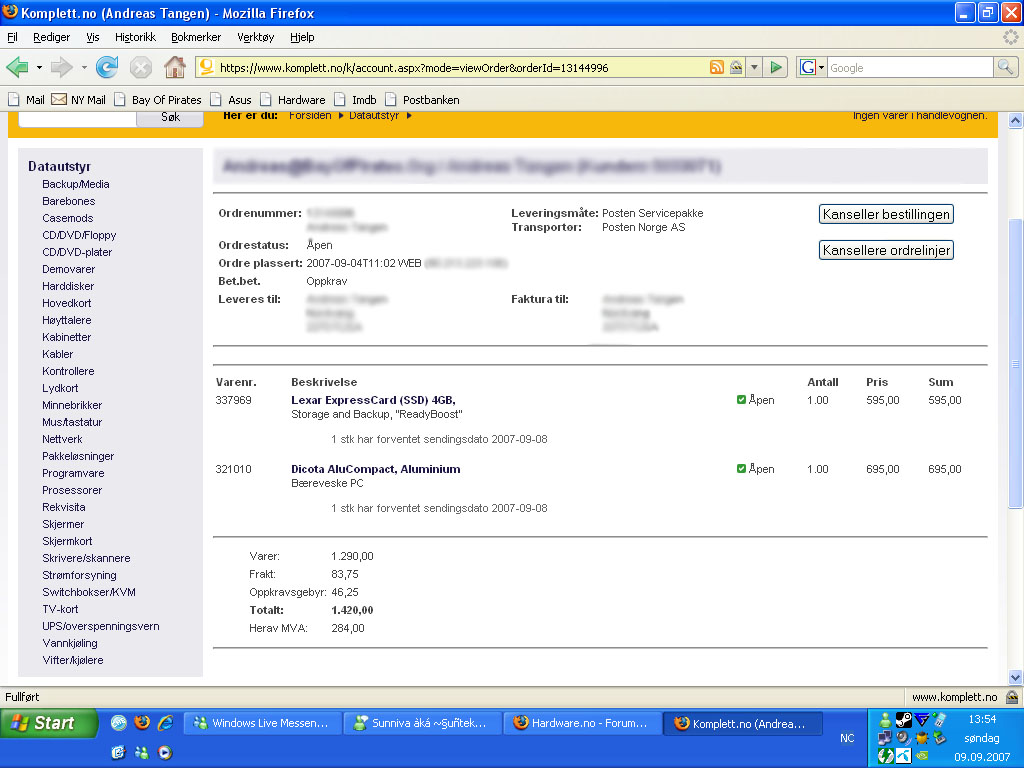Click the vertical scrollbar thumb
Screen dimensions: 1024x768
click(1015, 363)
